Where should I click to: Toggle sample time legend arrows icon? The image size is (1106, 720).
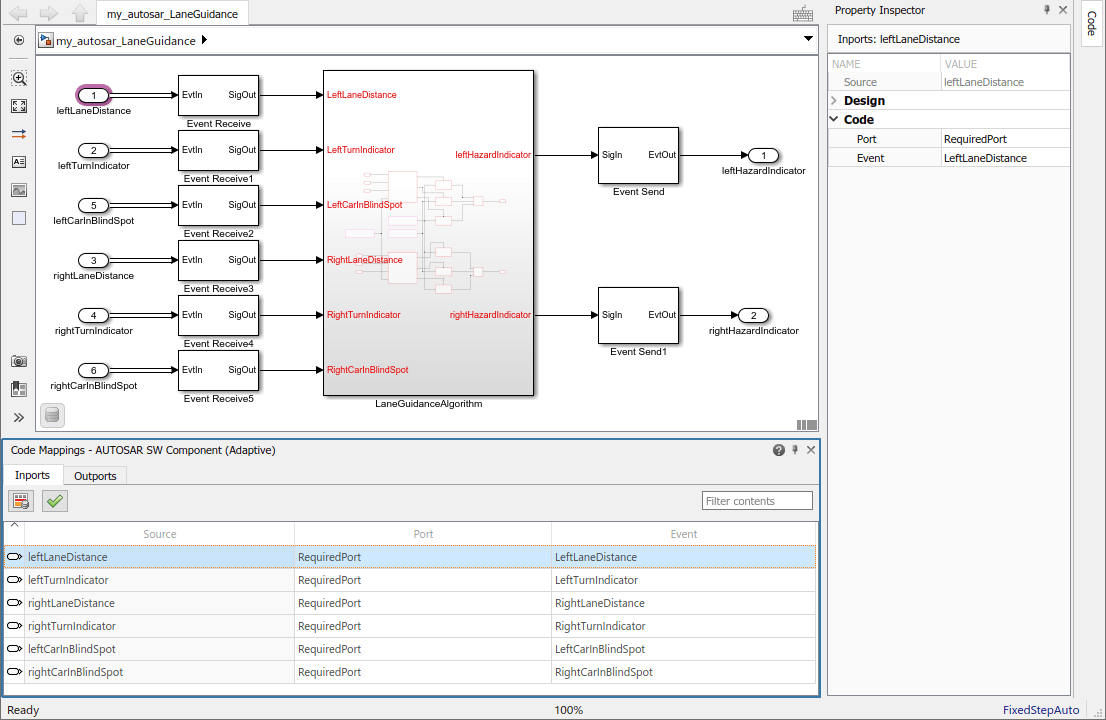pyautogui.click(x=19, y=133)
